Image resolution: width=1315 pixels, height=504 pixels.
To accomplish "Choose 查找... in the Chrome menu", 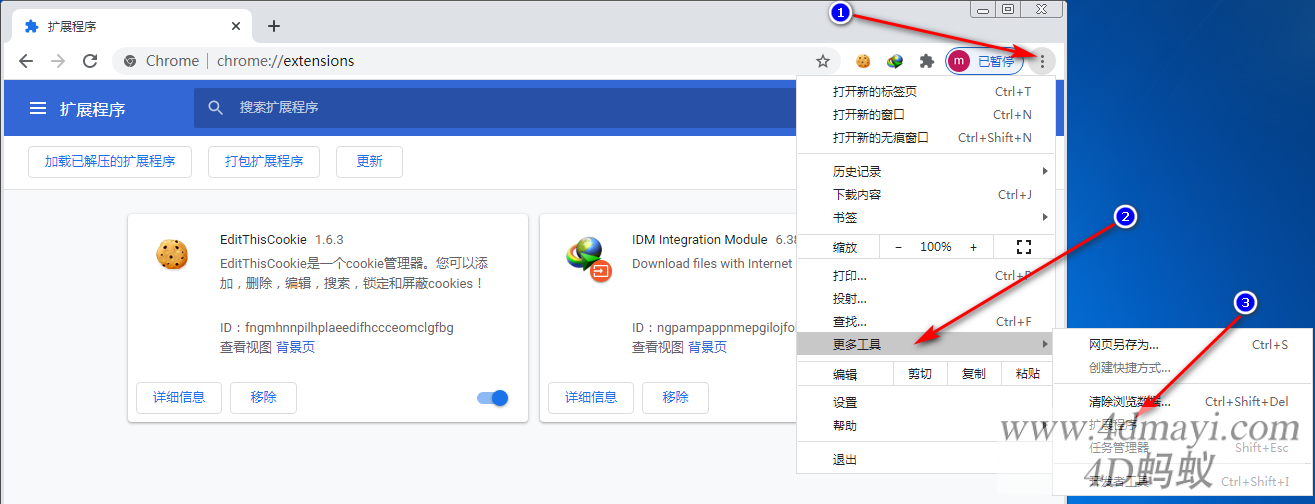I will (x=925, y=321).
